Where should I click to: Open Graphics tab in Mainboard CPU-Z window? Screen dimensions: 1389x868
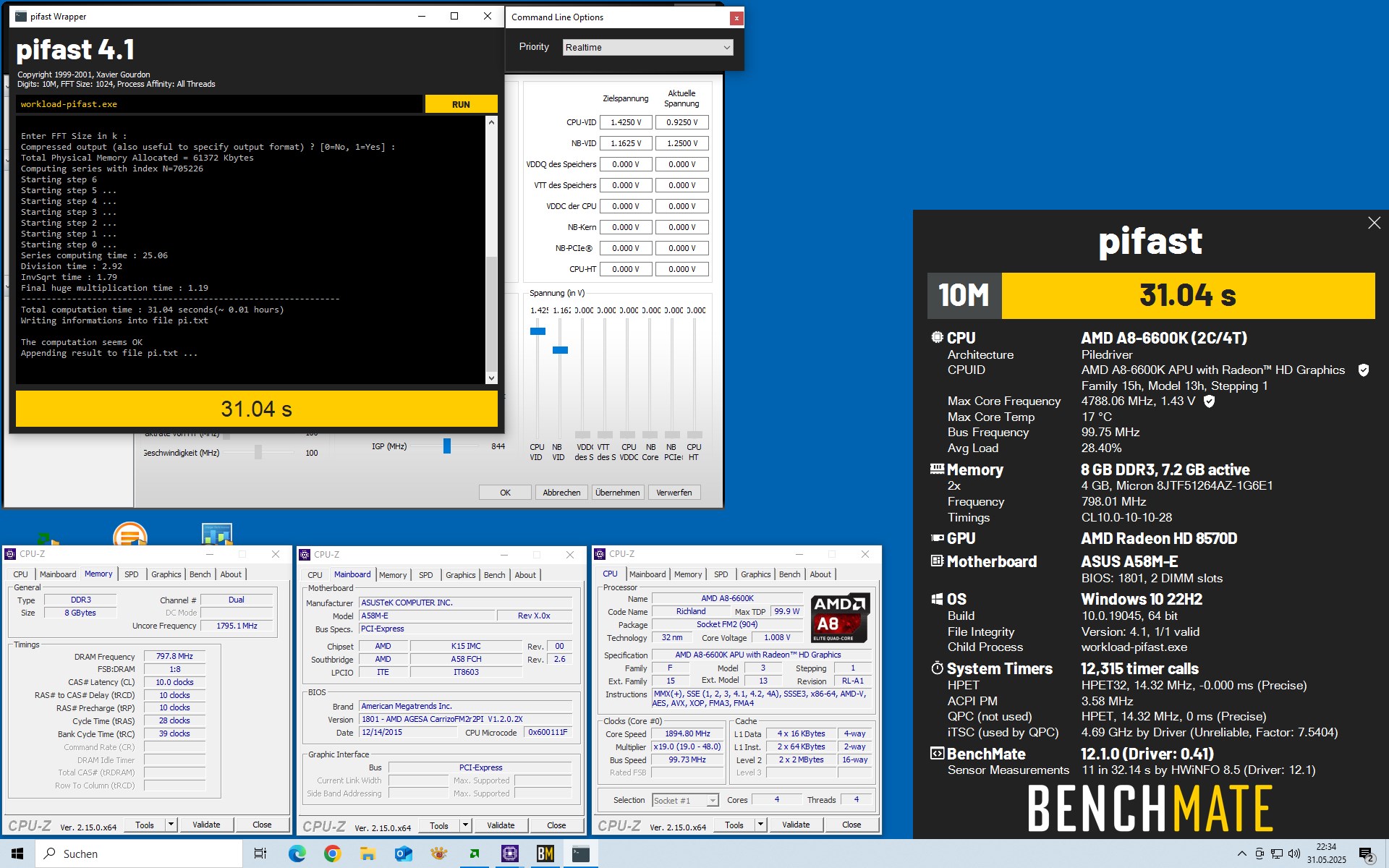point(460,575)
